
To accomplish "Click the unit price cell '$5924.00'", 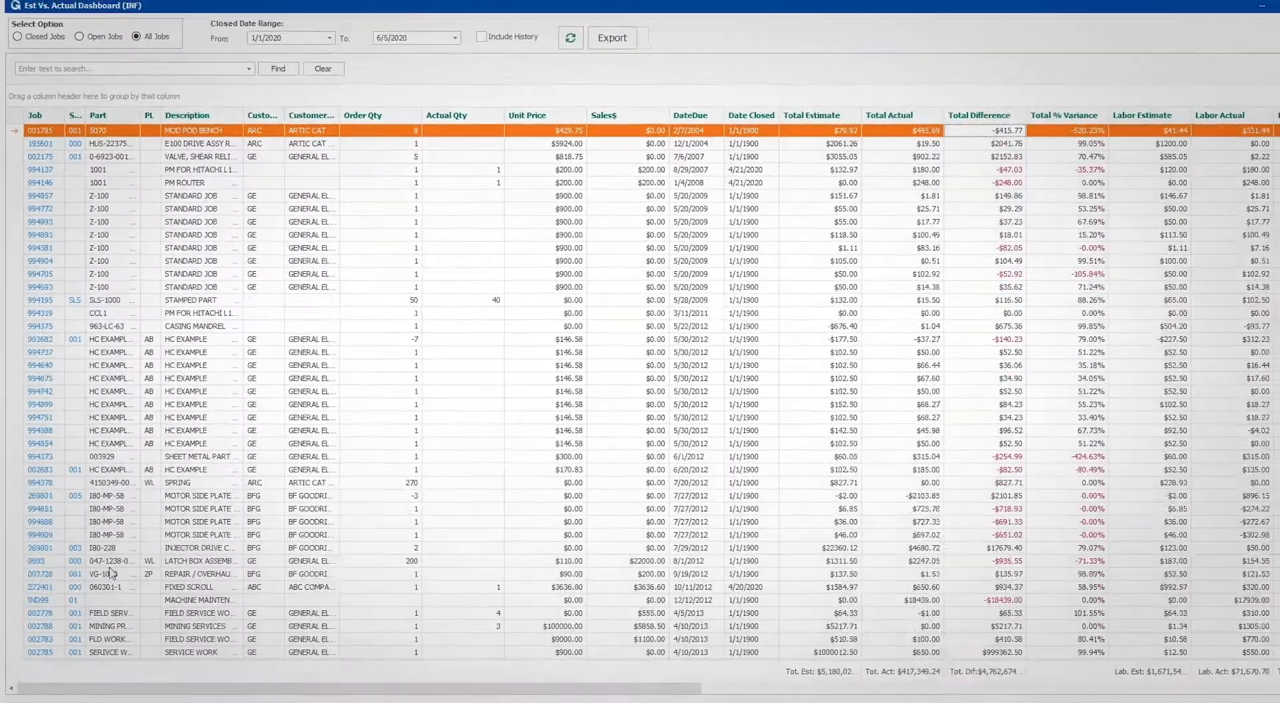I will (x=545, y=144).
